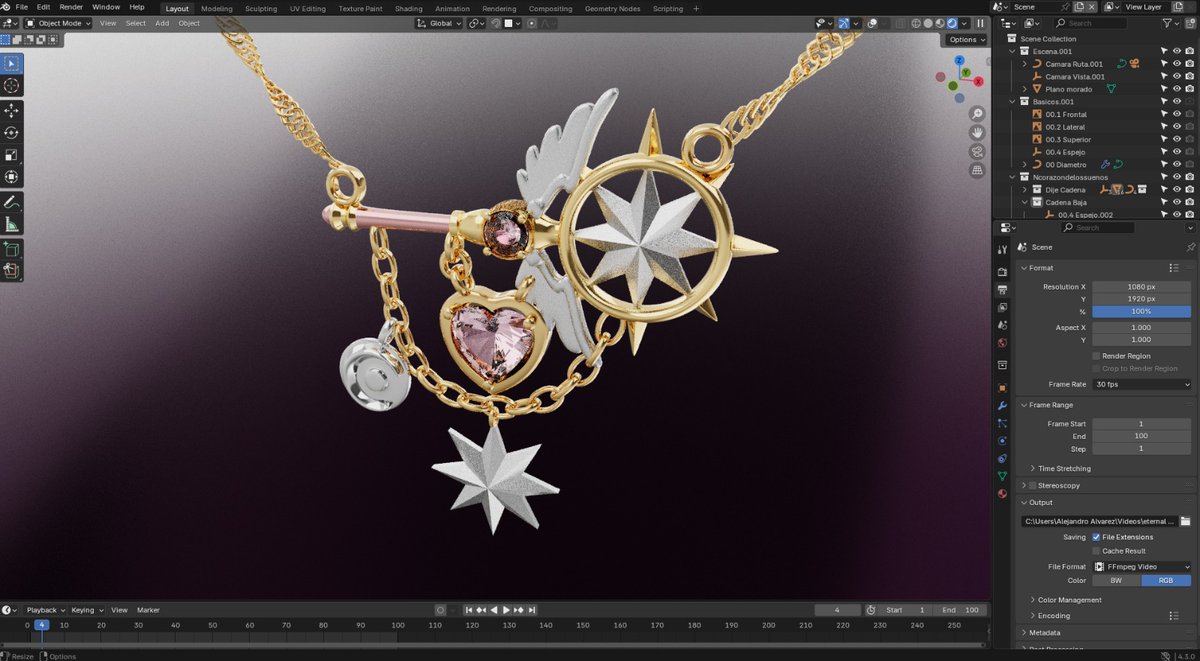Viewport: 1200px width, 661px height.
Task: Uncheck the File Extensions checkbox
Action: tap(1097, 537)
